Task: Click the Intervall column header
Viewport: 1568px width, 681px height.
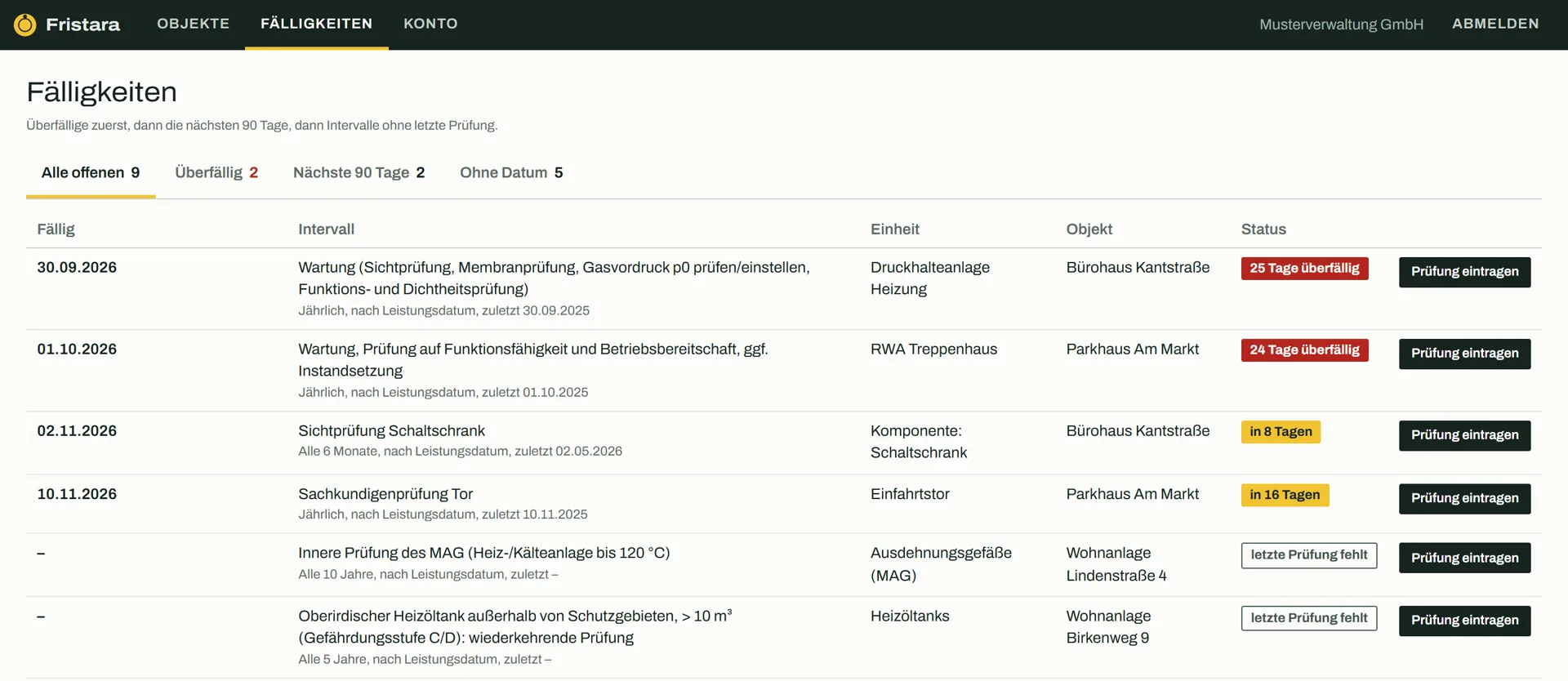Action: click(x=326, y=229)
